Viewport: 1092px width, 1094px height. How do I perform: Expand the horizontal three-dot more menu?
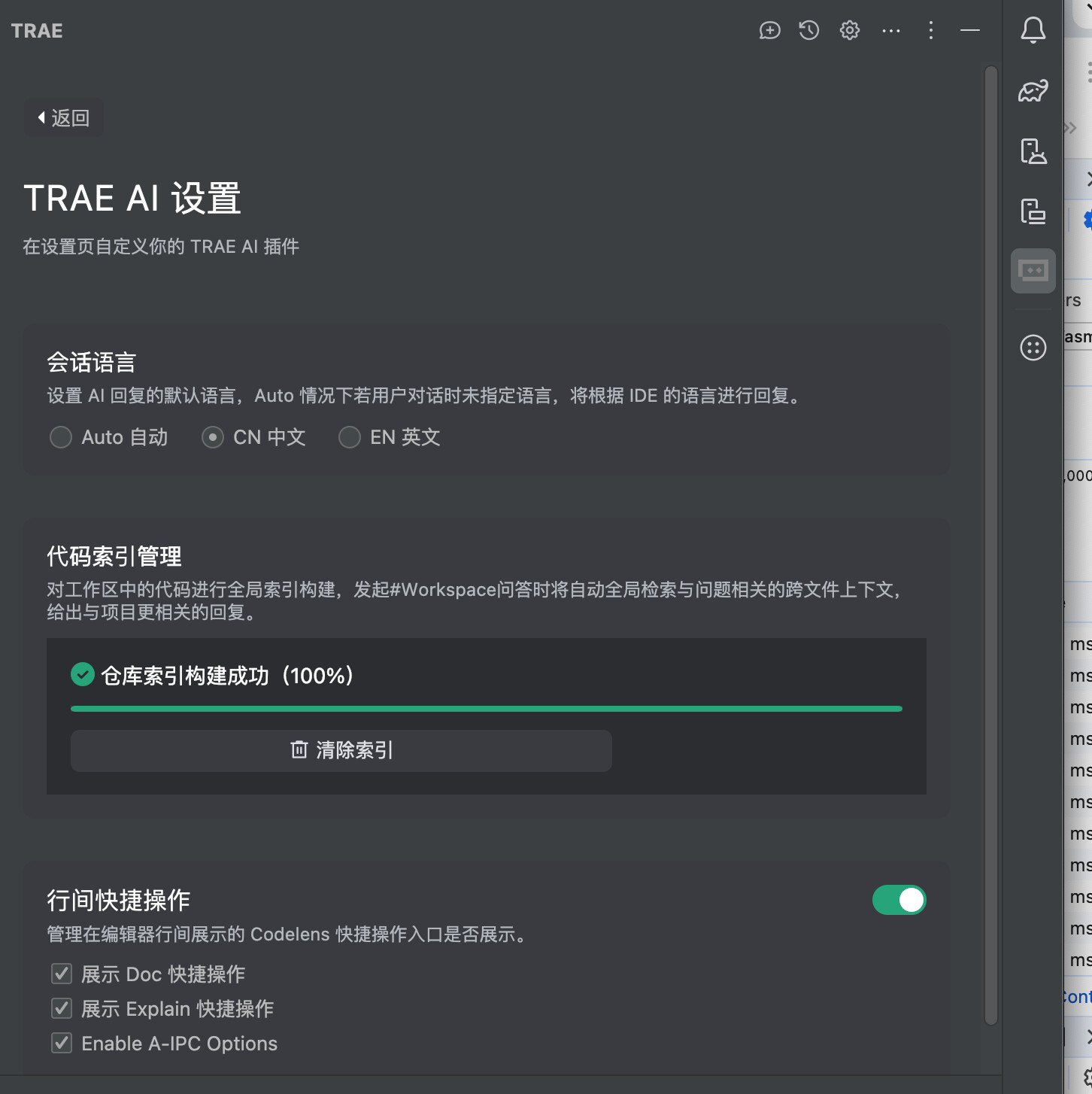point(891,30)
